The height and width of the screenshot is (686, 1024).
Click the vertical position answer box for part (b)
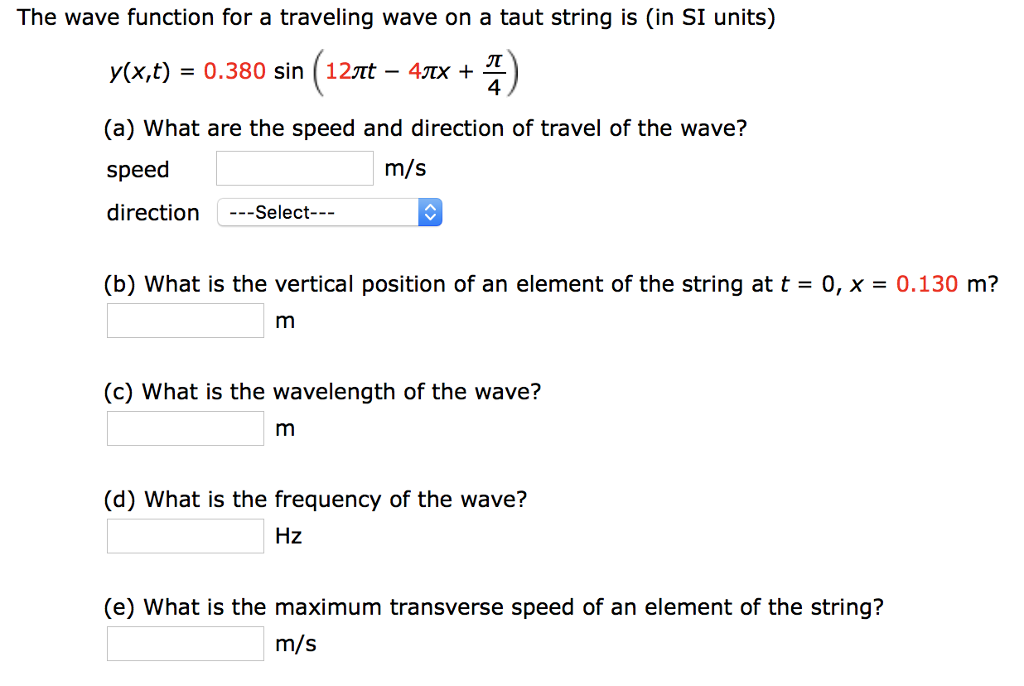tap(184, 320)
